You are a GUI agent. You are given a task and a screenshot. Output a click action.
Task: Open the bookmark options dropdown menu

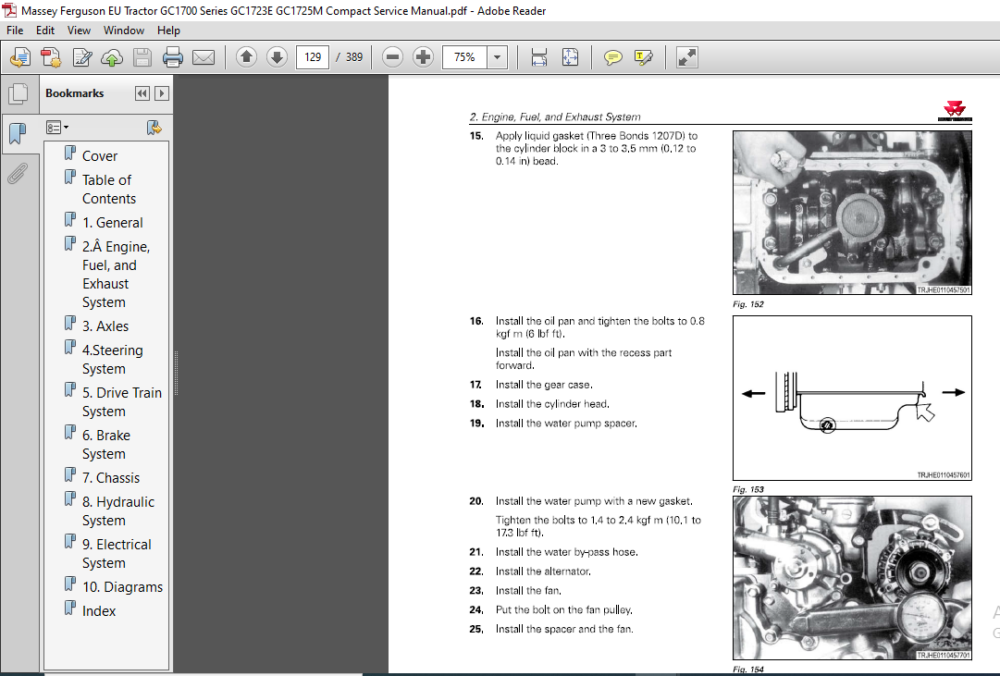57,128
